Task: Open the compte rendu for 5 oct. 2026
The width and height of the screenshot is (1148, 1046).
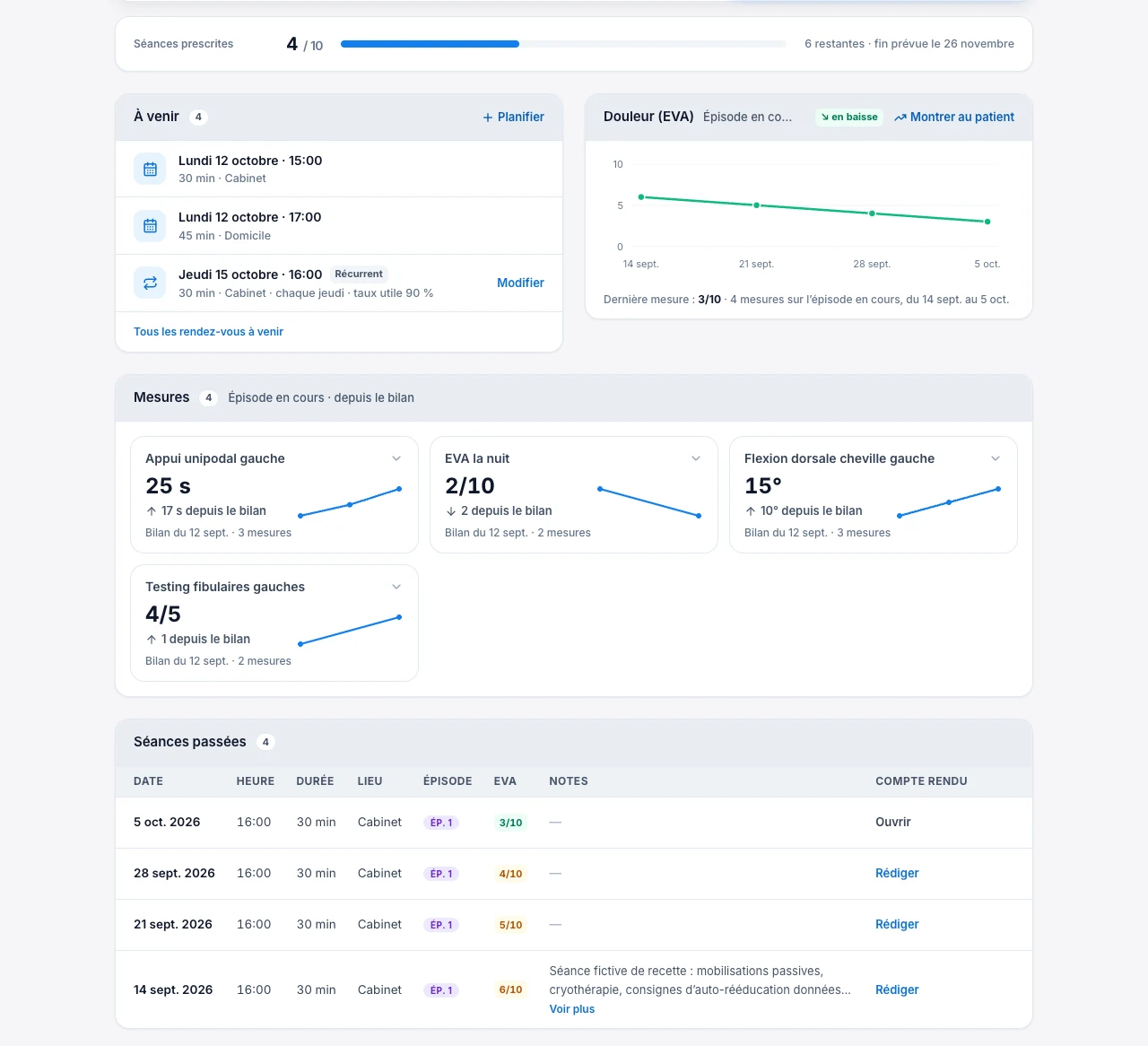Action: point(893,823)
